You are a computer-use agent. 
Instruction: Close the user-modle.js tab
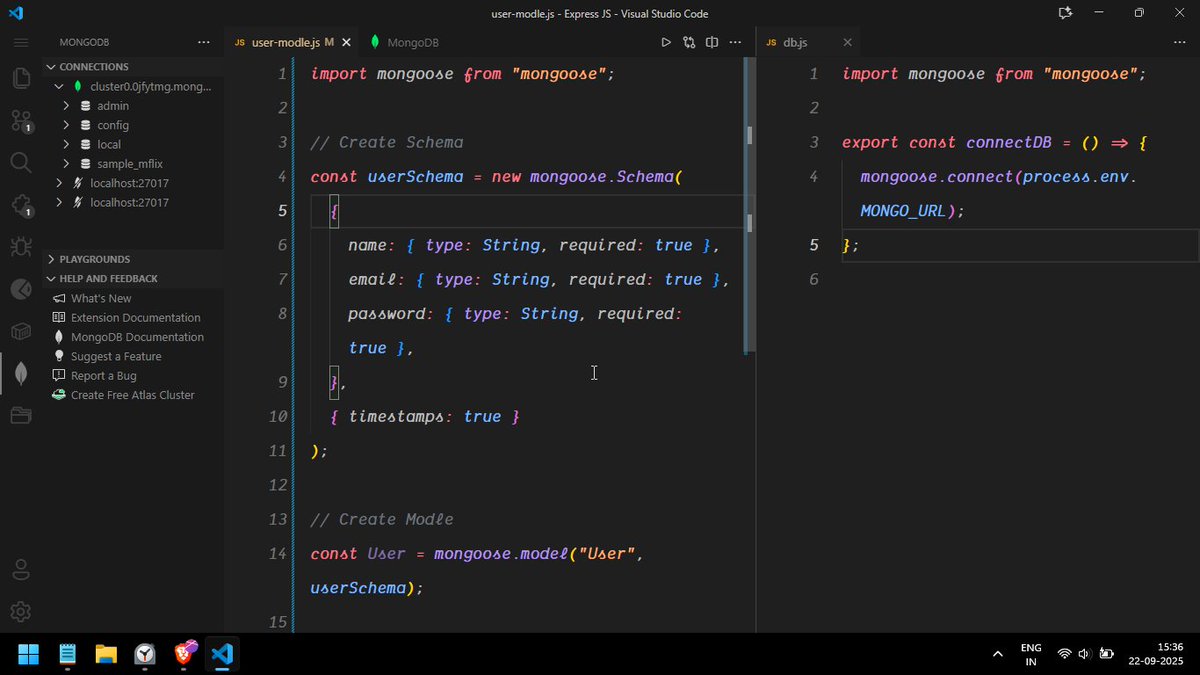347,42
